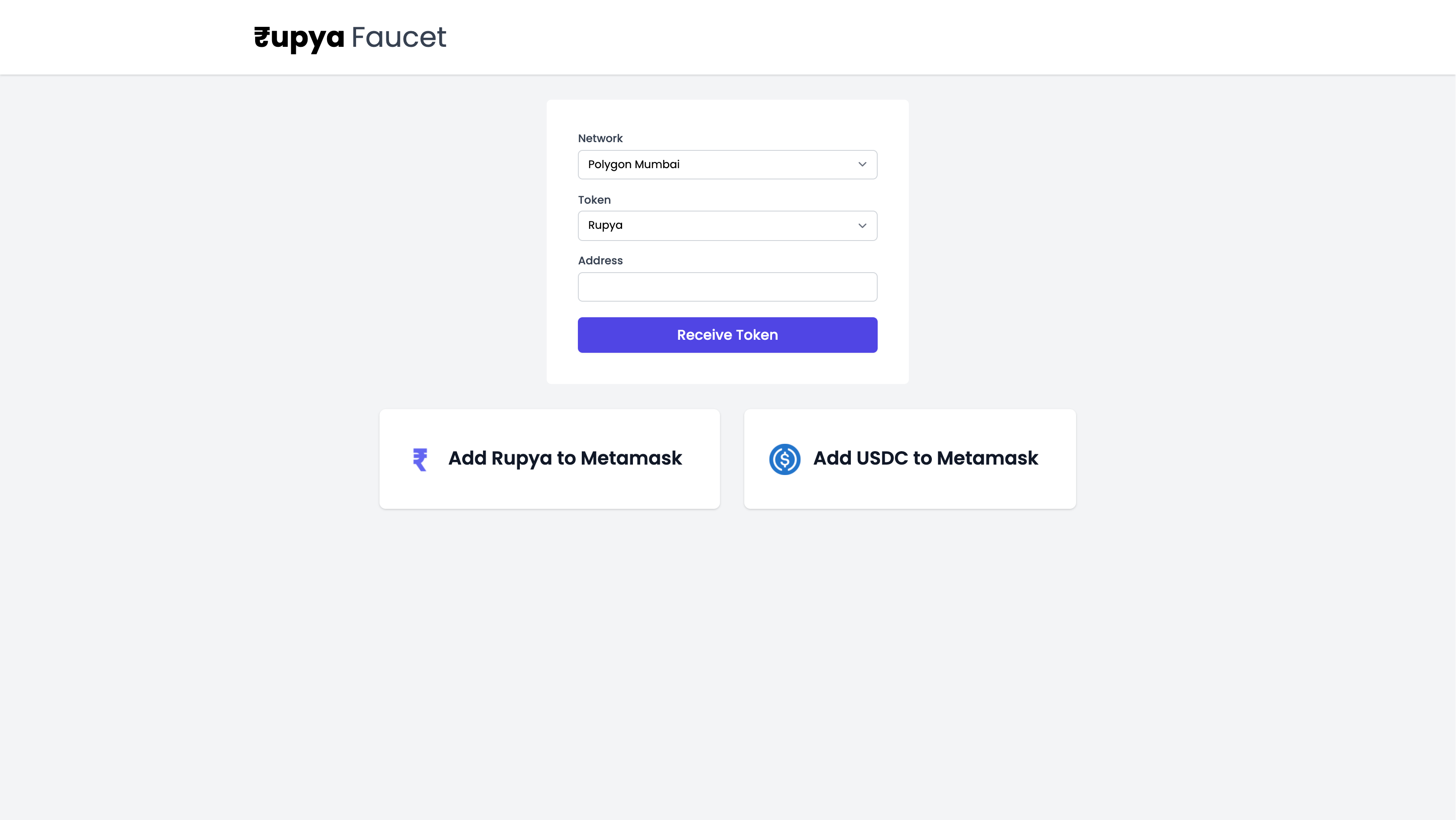1456x820 pixels.
Task: Click the Address label above the input
Action: [600, 260]
